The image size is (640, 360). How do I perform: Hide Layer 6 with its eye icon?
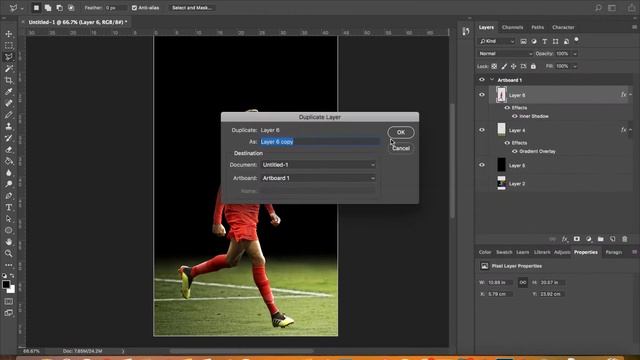click(482, 95)
